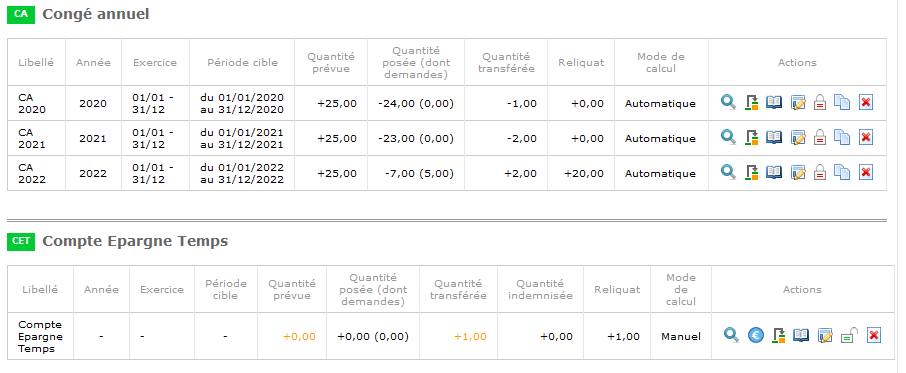View Compte Epargne Temps details with magnifier
906x373 pixels.
(x=732, y=335)
